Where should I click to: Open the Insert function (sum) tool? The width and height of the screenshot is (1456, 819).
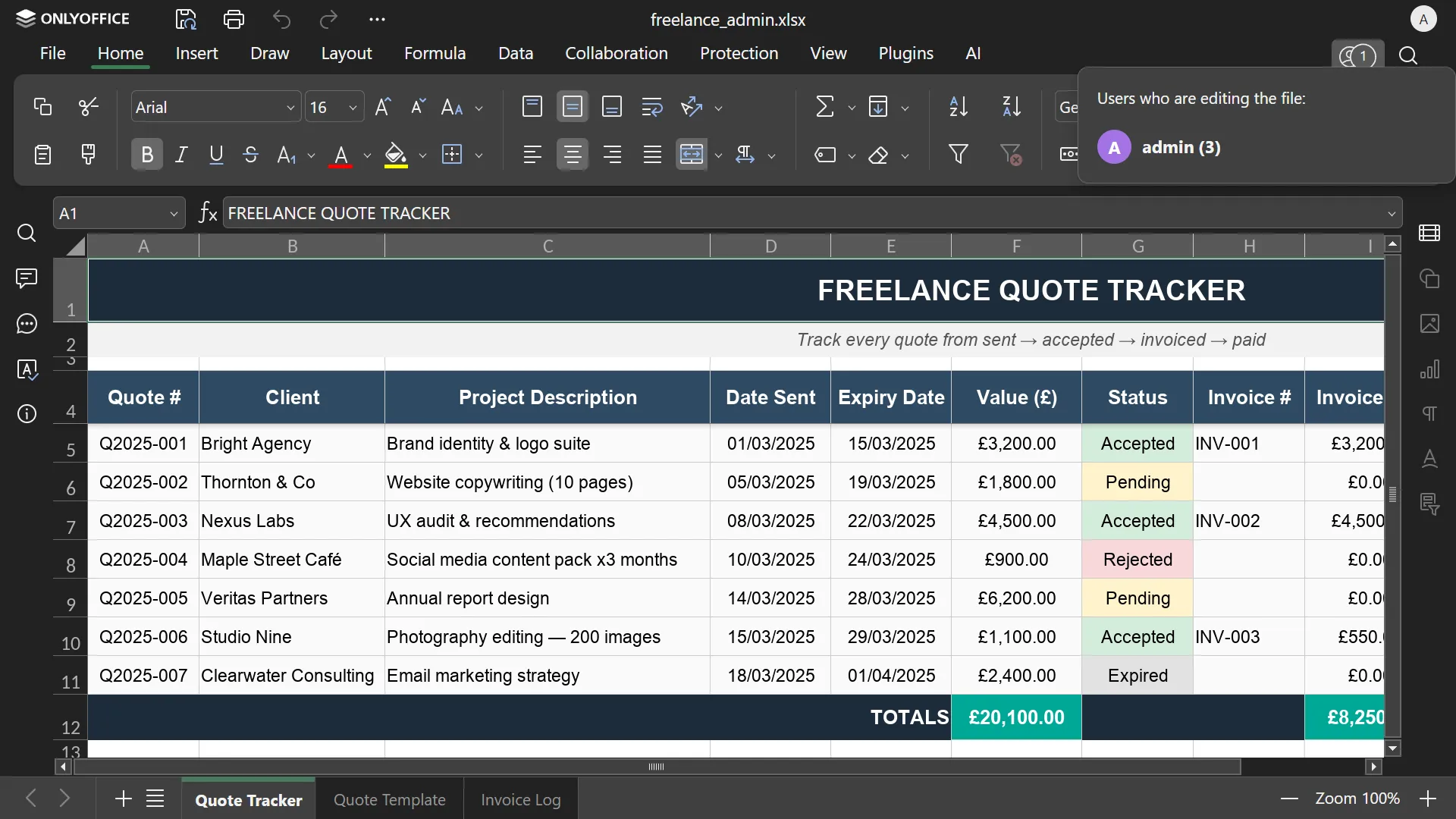pyautogui.click(x=825, y=106)
